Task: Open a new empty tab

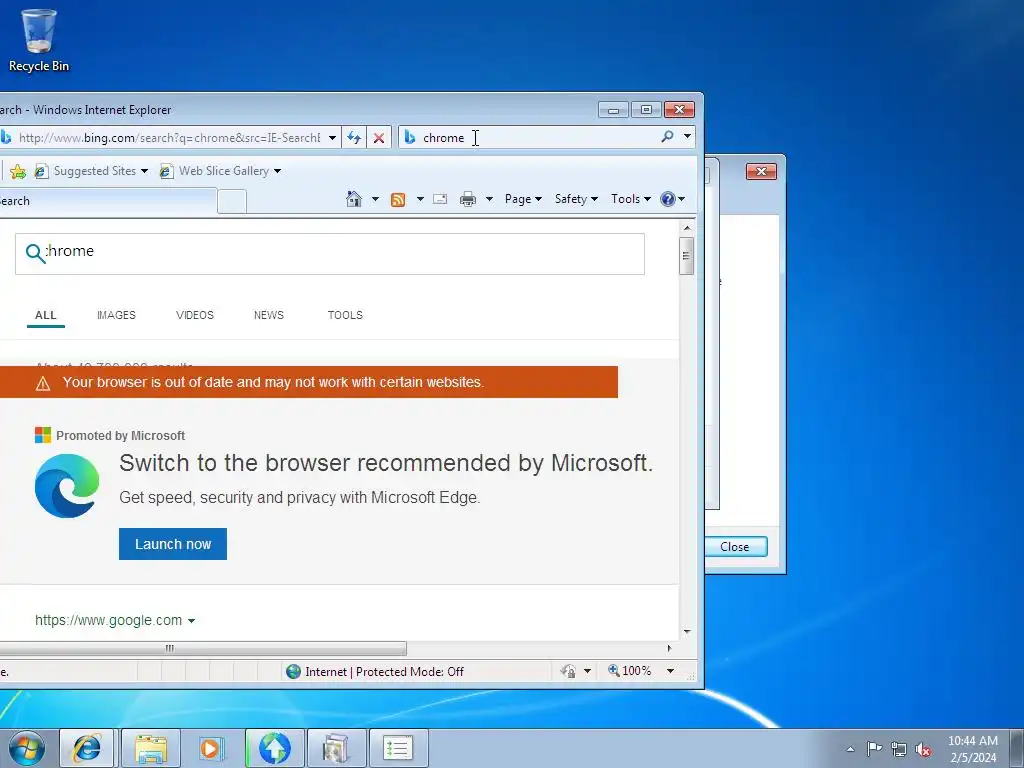Action: pos(232,201)
